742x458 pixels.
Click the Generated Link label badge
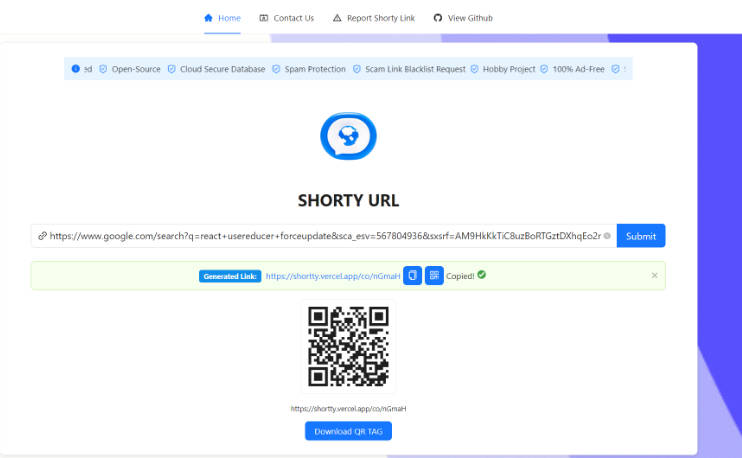coord(230,275)
